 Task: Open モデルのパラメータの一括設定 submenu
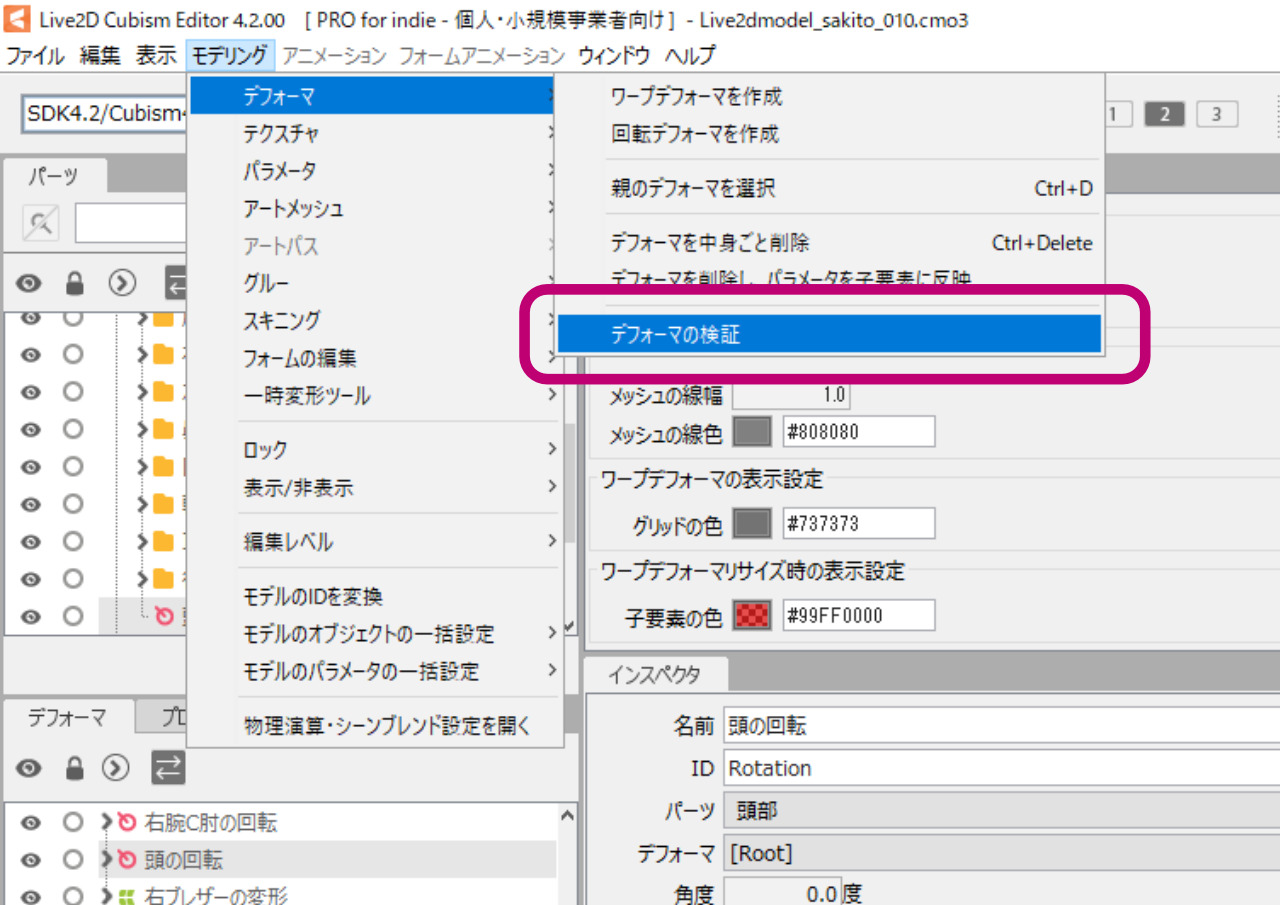pos(375,671)
